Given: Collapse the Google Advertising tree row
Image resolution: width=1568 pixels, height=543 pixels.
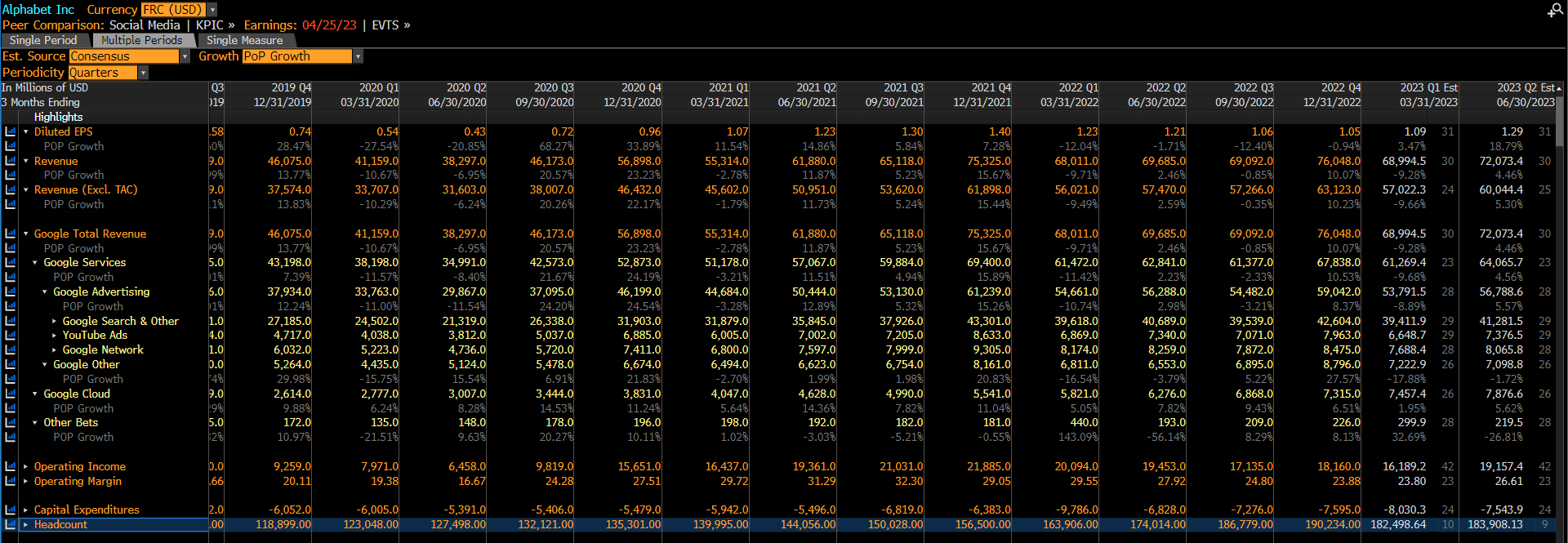Looking at the screenshot, I should 45,292.
